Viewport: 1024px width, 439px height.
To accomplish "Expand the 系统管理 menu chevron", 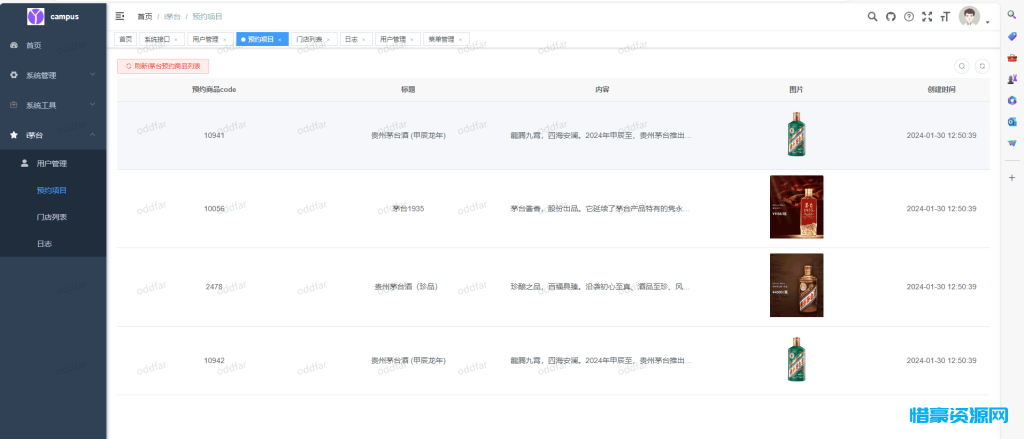I will [x=92, y=75].
